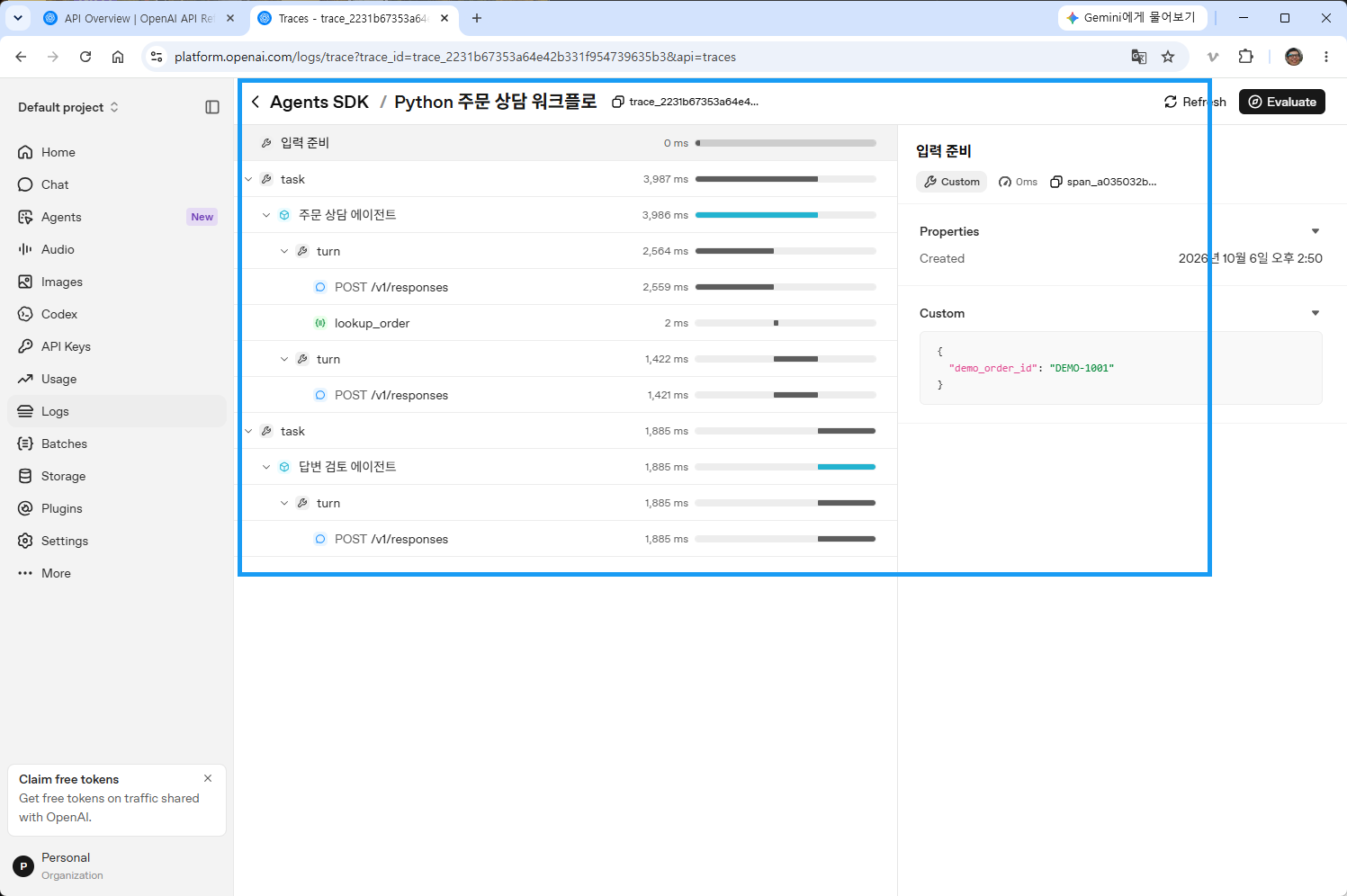Collapse the first task row (3,987 ms)
This screenshot has height=896, width=1347.
click(x=249, y=179)
